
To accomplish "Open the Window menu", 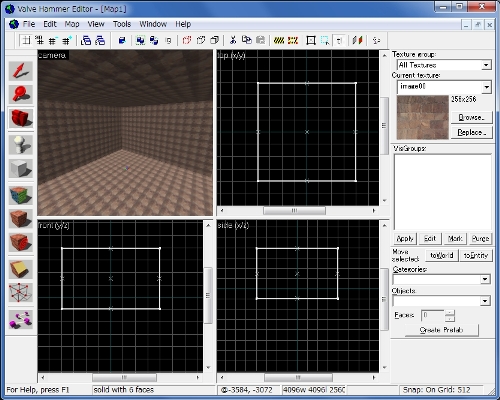I will pyautogui.click(x=153, y=24).
